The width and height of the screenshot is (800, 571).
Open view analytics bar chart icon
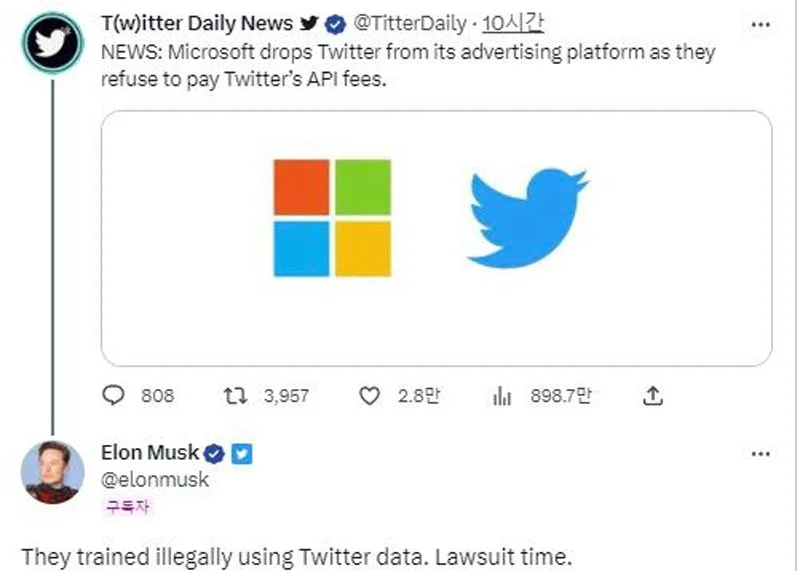[x=503, y=396]
